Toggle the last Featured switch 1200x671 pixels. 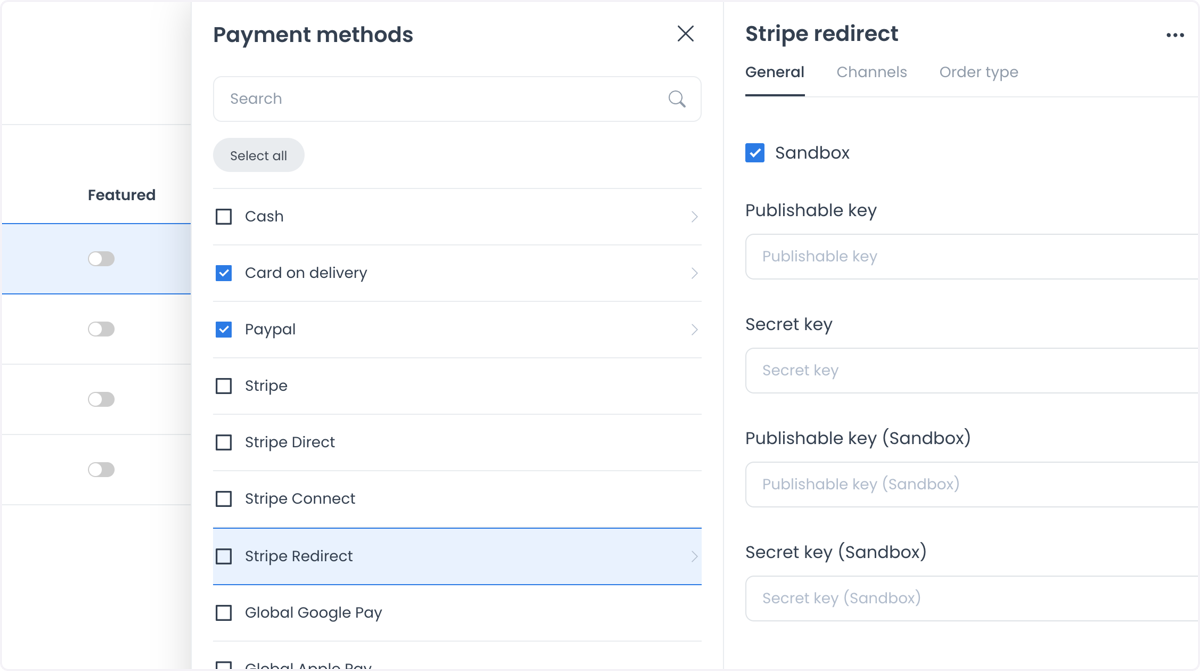[101, 470]
